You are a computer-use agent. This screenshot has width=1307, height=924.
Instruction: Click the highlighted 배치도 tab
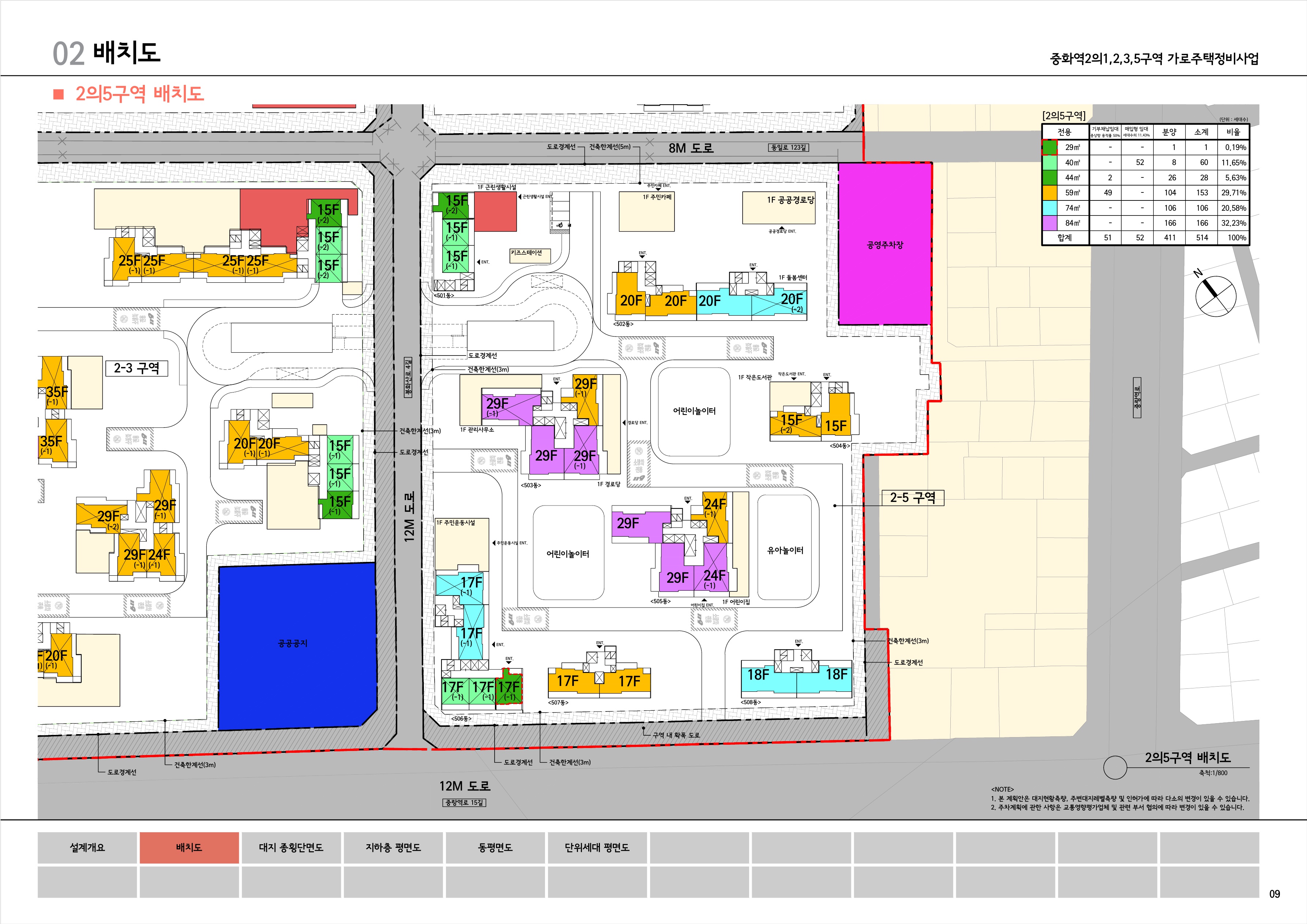189,847
